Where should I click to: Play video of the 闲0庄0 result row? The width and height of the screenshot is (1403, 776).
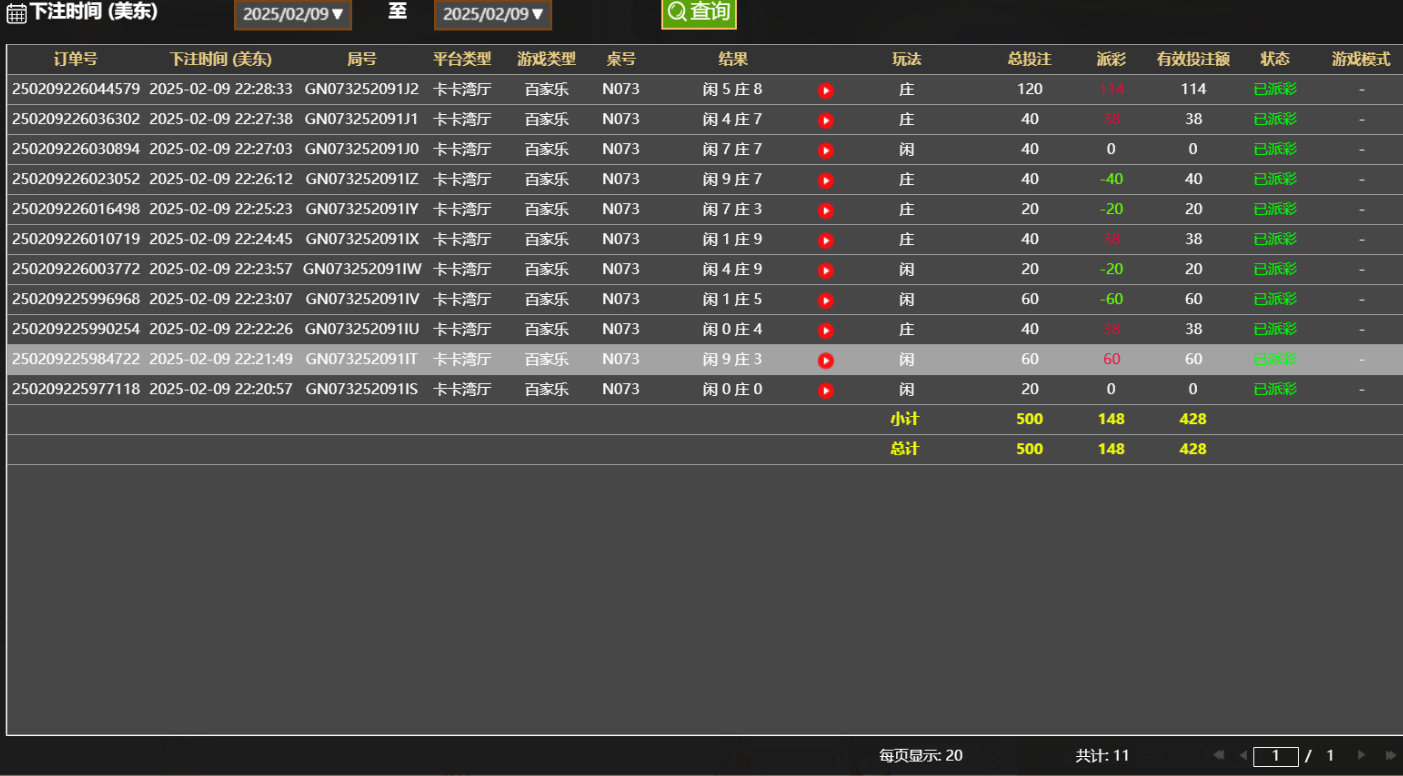pyautogui.click(x=825, y=389)
